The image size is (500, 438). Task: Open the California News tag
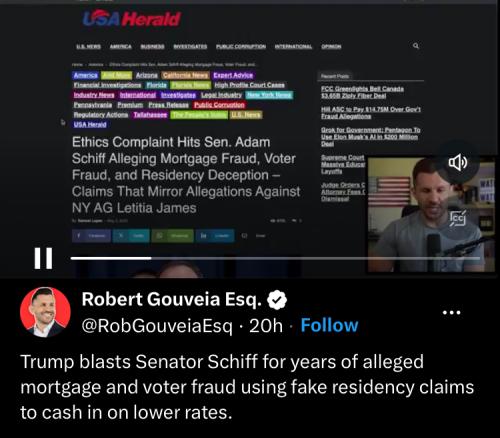pos(186,75)
